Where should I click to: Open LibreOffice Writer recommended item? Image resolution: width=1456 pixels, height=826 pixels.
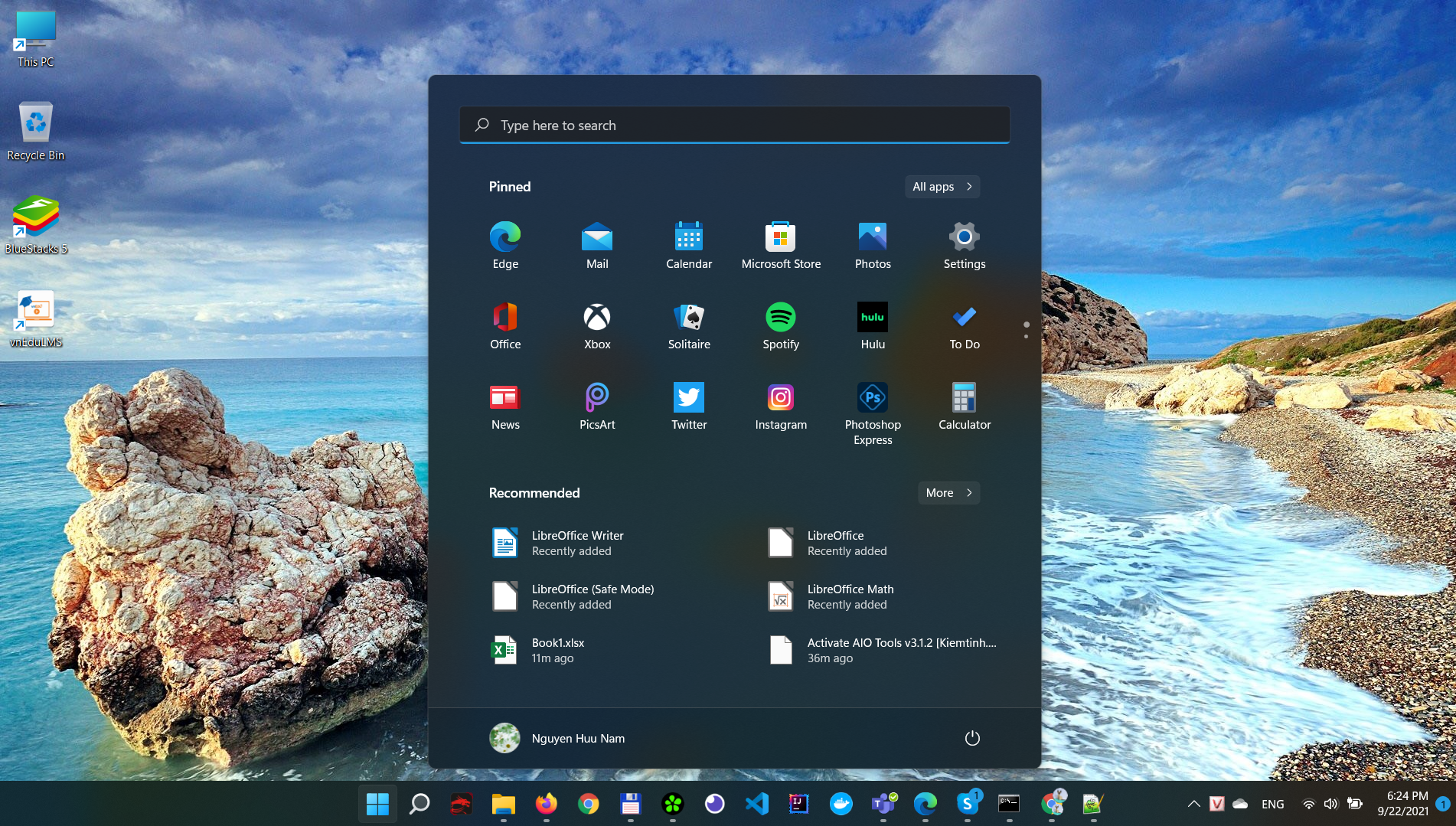[577, 543]
